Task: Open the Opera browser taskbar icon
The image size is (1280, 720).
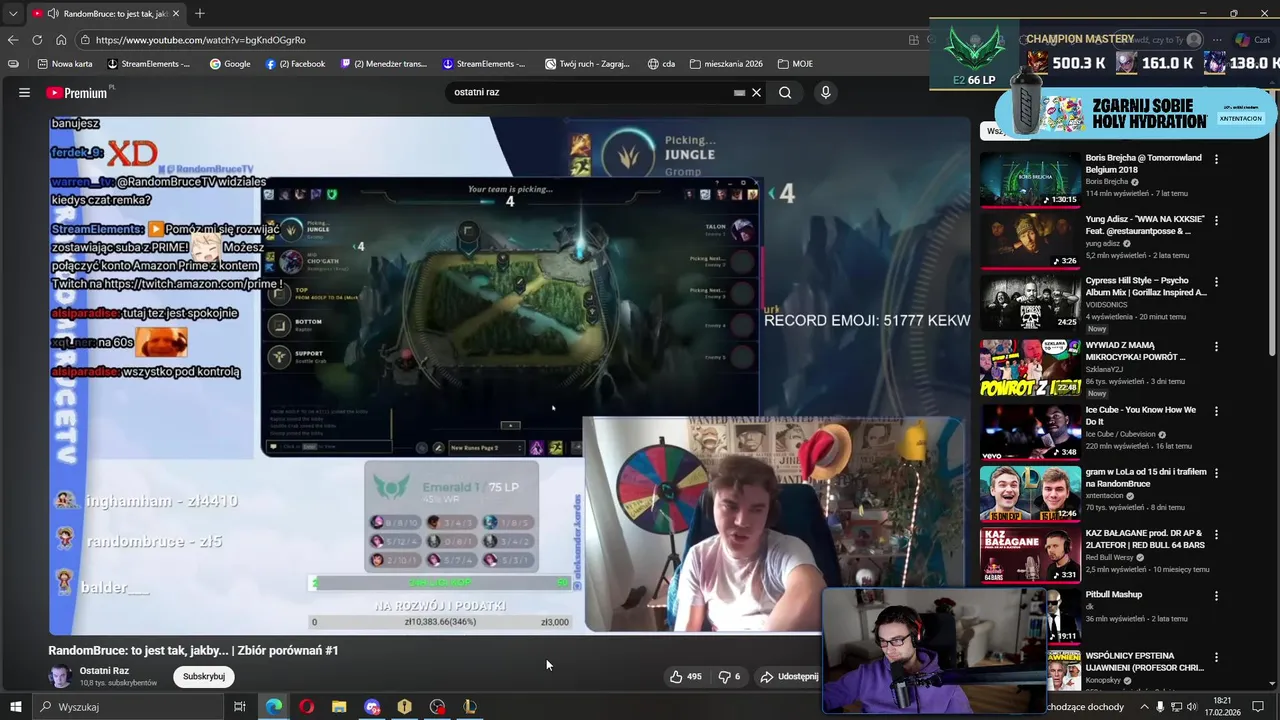Action: point(307,707)
